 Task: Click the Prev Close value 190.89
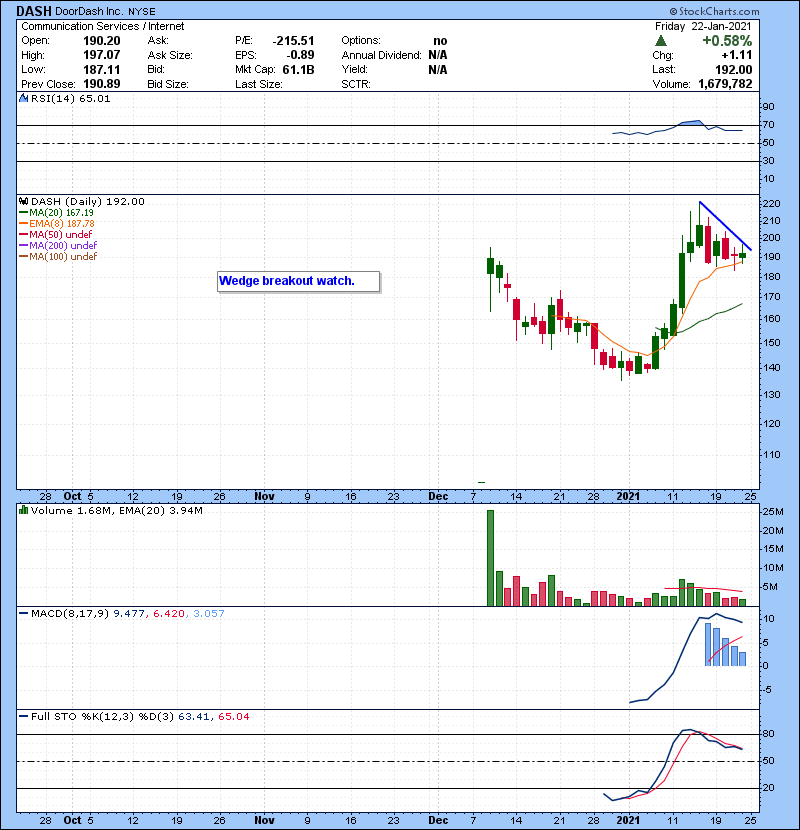[102, 84]
